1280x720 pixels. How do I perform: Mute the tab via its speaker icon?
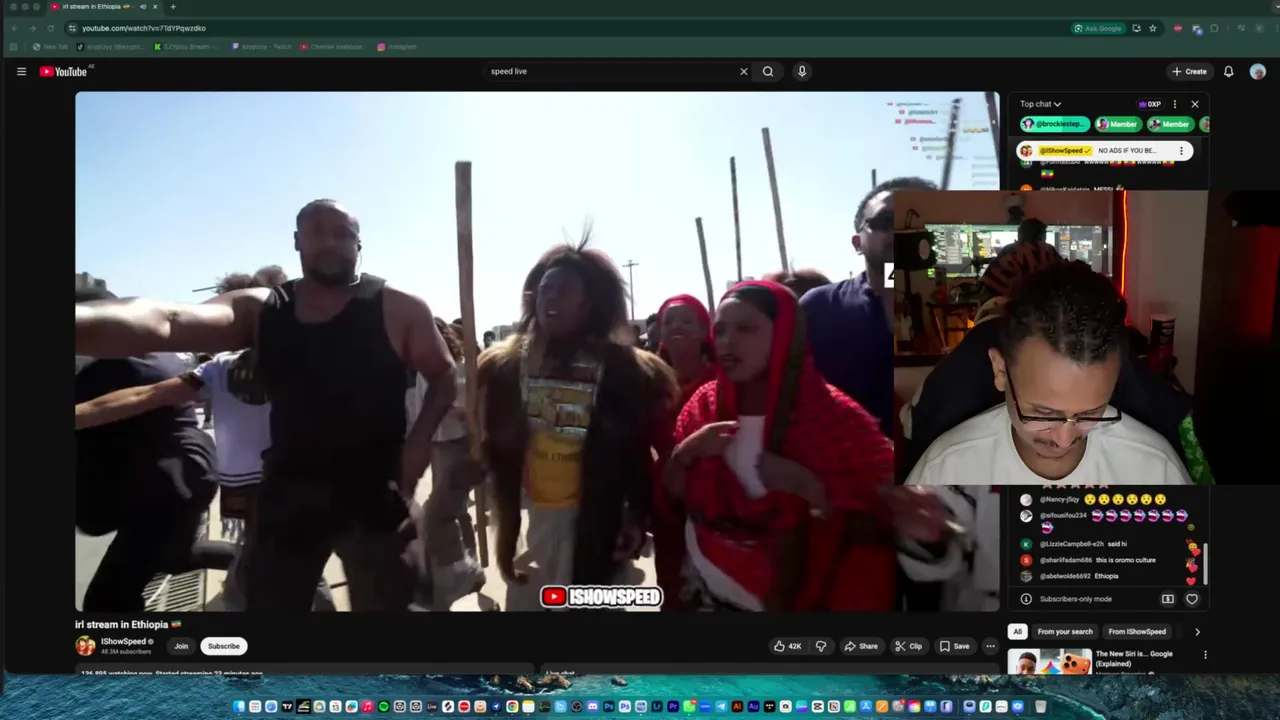143,7
